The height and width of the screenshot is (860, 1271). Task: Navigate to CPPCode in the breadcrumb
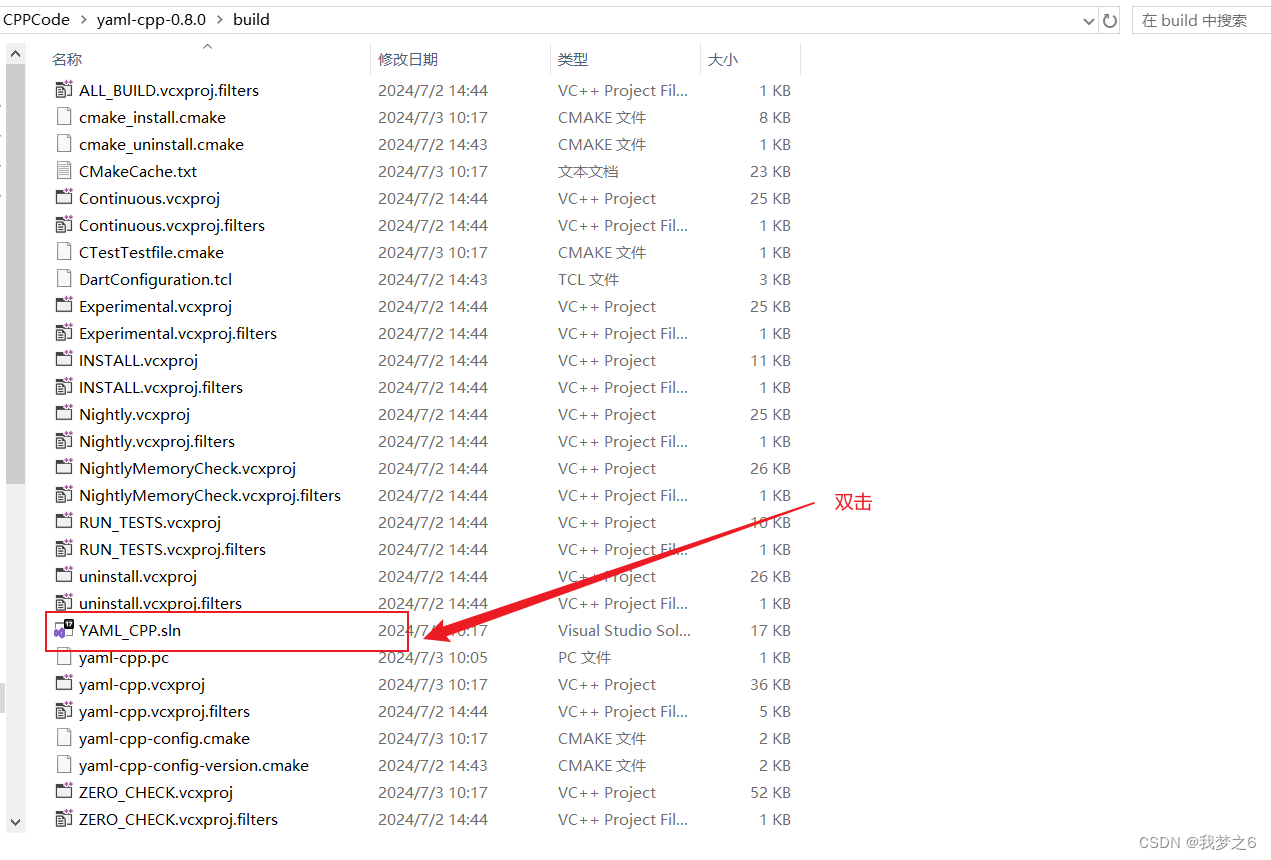(x=38, y=19)
